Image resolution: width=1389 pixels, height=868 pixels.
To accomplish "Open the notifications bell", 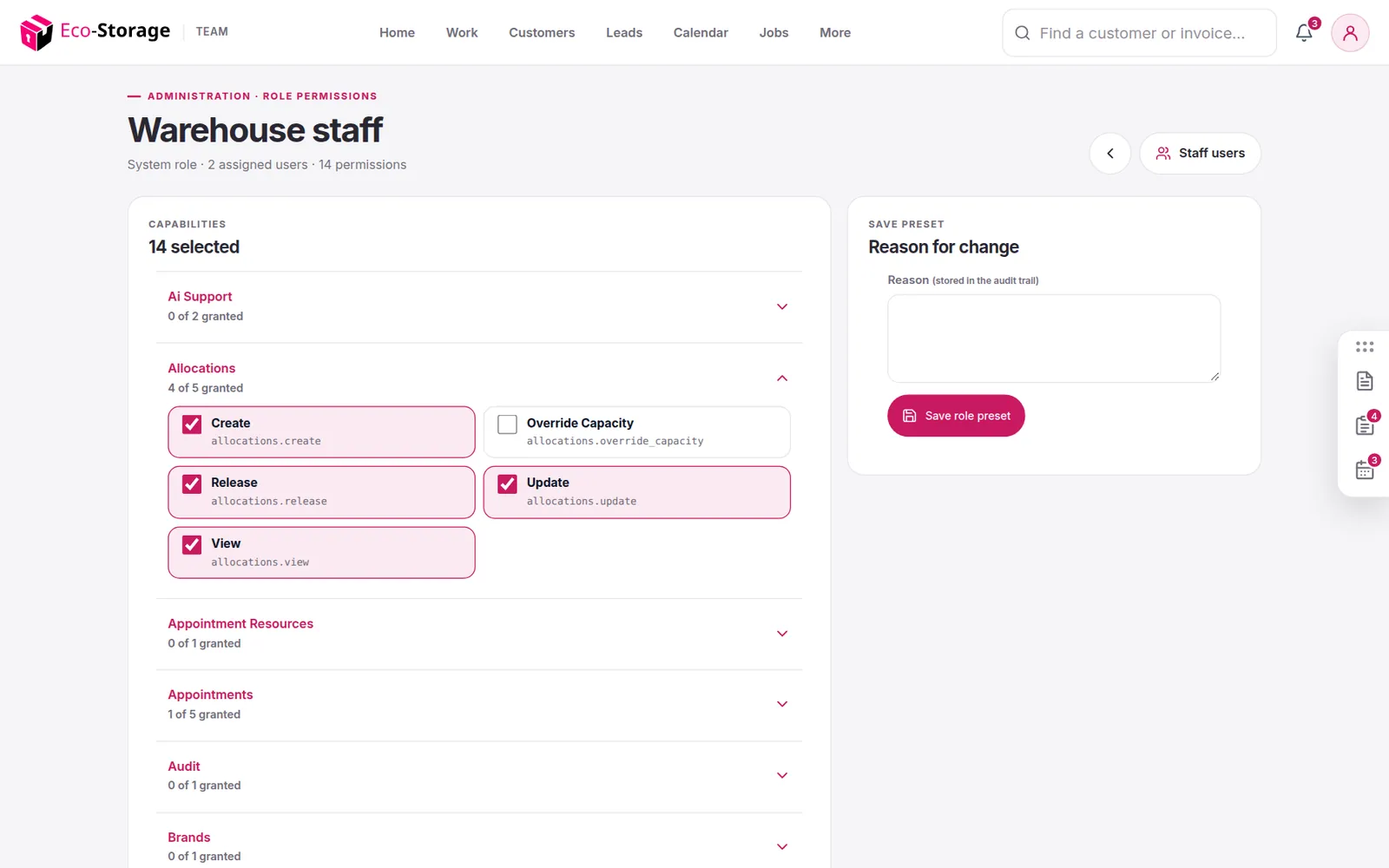I will (x=1304, y=33).
